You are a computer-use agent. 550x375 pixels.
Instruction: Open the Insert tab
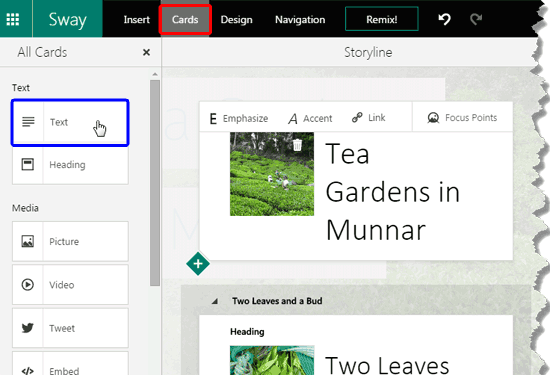136,20
